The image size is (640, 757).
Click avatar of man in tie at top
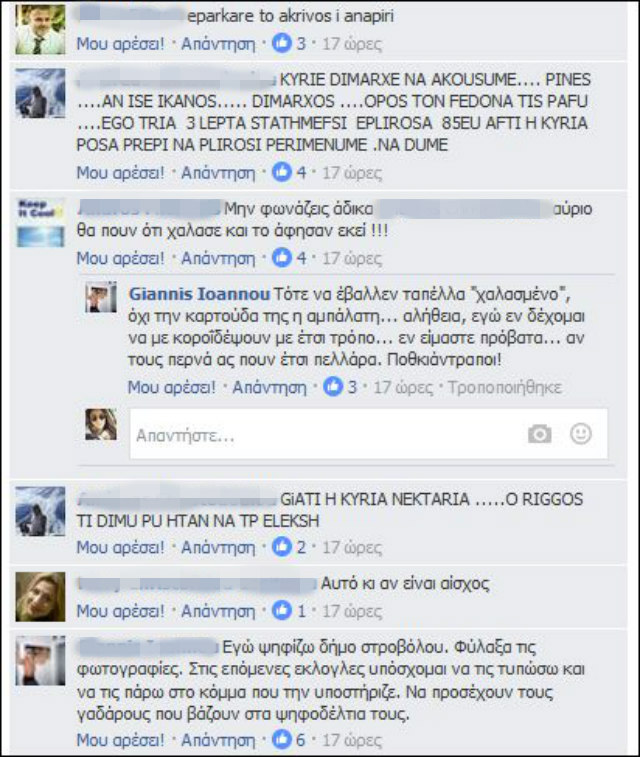pos(40,29)
